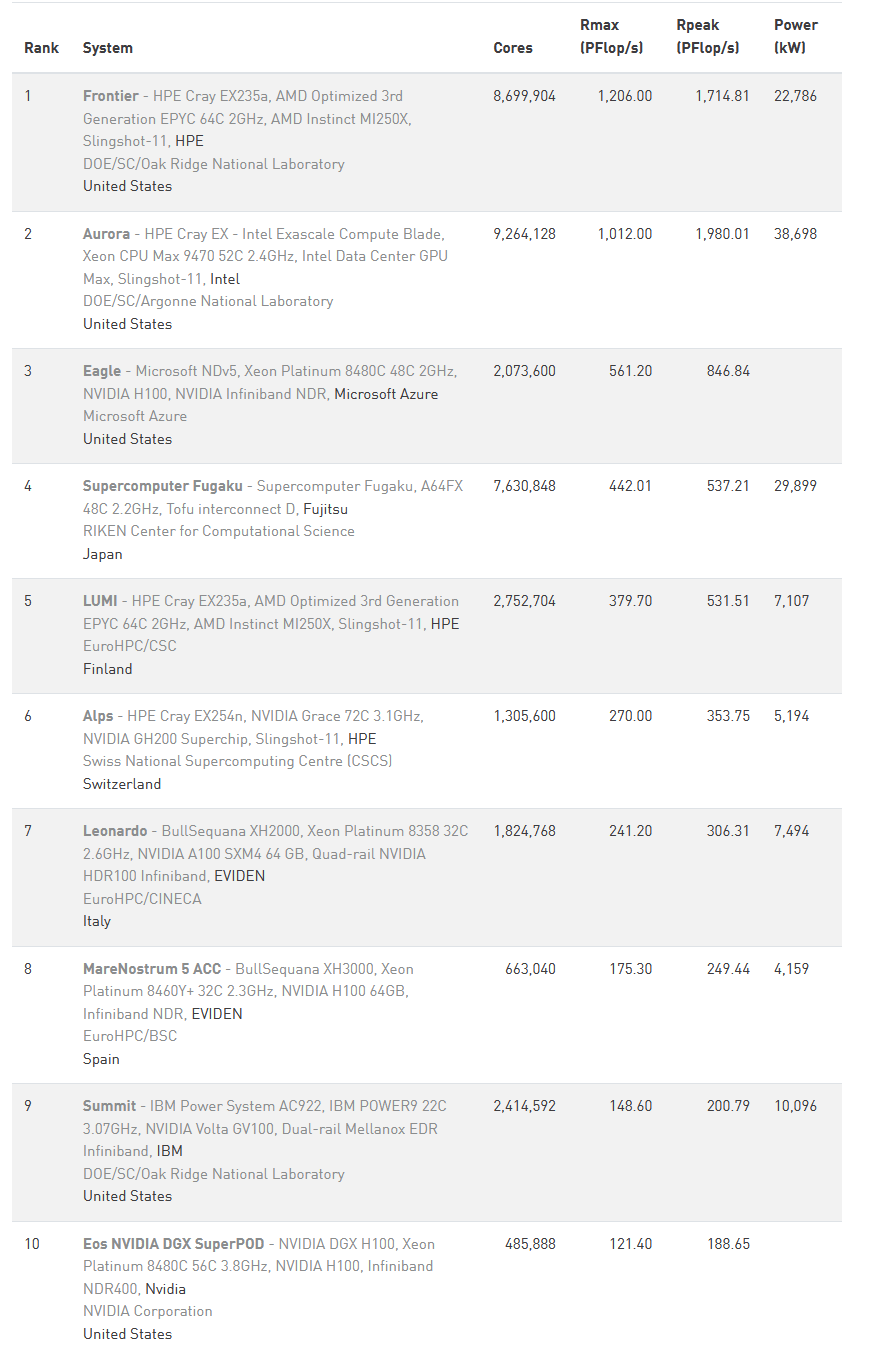Image resolution: width=875 pixels, height=1358 pixels.
Task: Open the NVIDIA Corporation site link
Action: tap(148, 1311)
